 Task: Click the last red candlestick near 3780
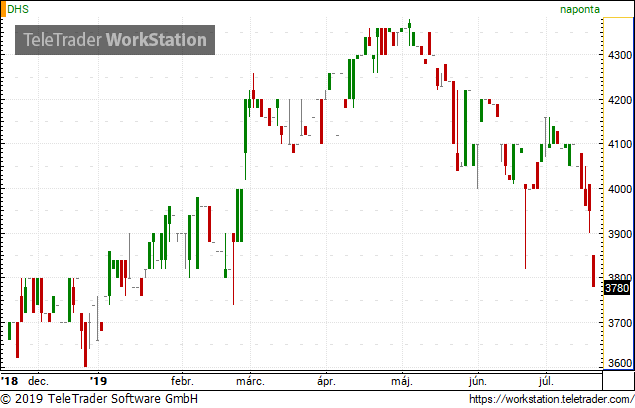(593, 271)
